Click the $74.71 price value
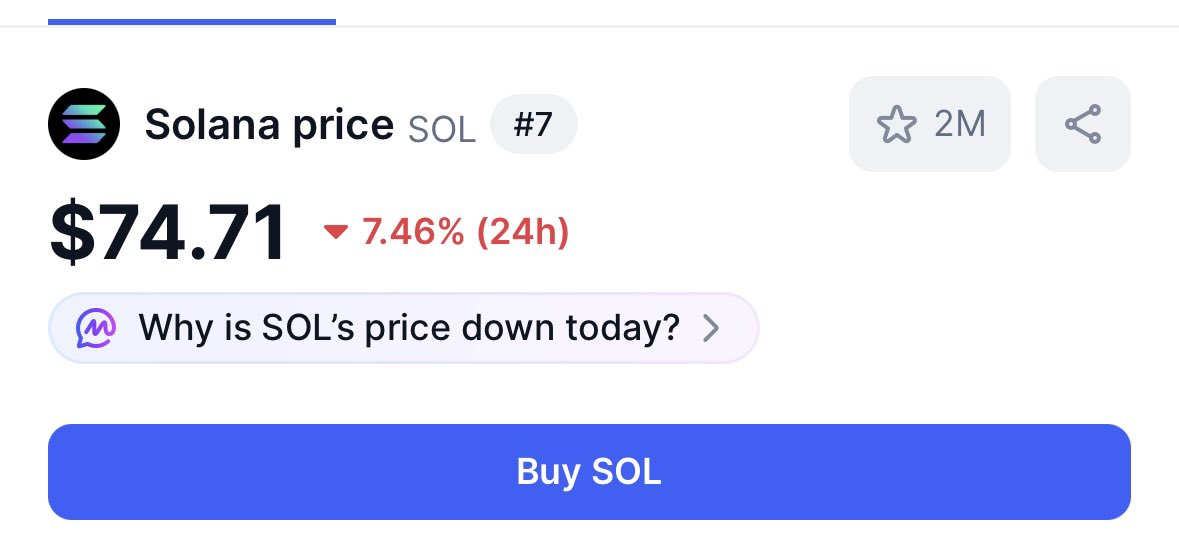This screenshot has width=1179, height=549. 168,232
